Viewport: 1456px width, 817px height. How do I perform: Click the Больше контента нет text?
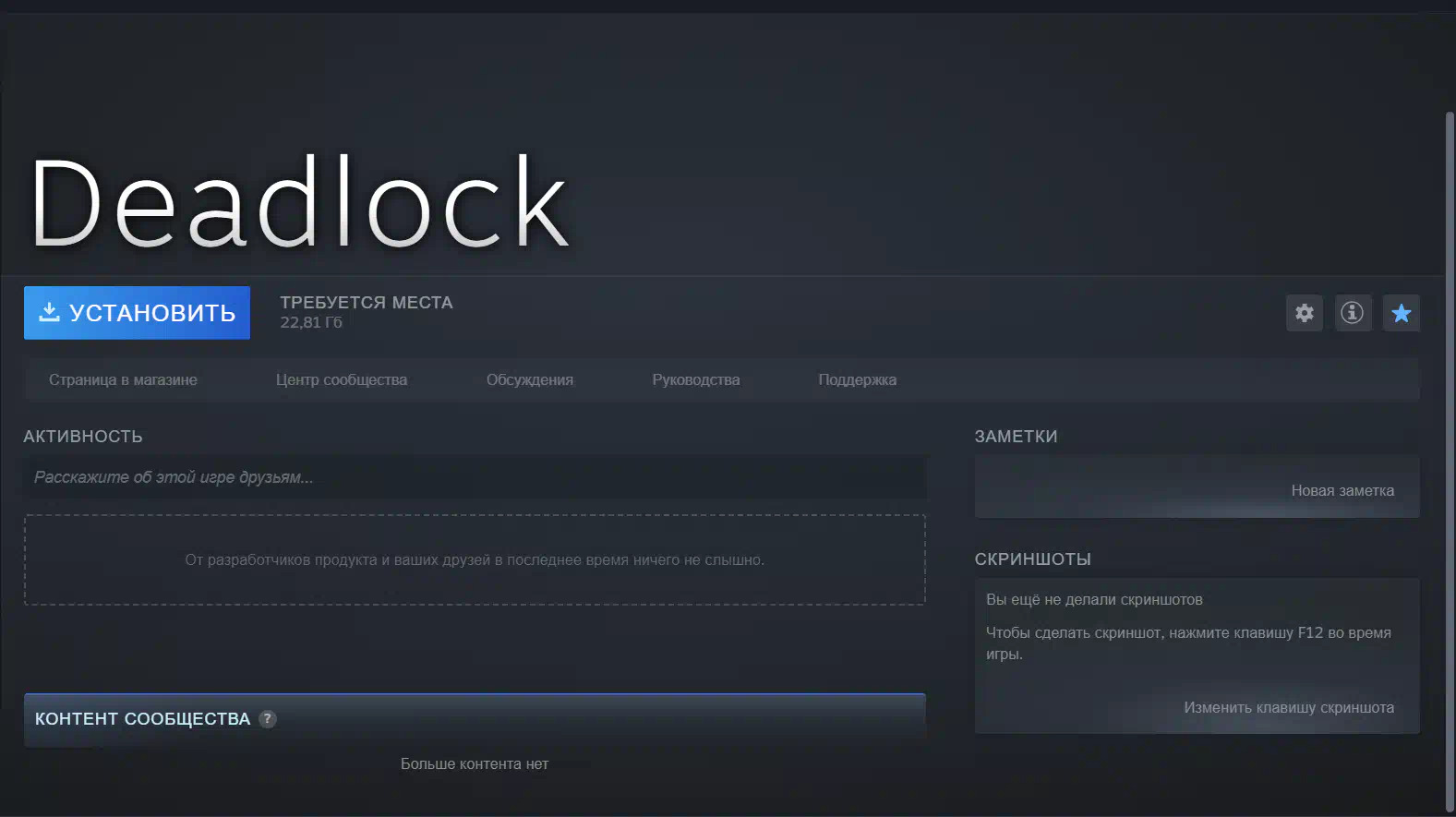(475, 764)
